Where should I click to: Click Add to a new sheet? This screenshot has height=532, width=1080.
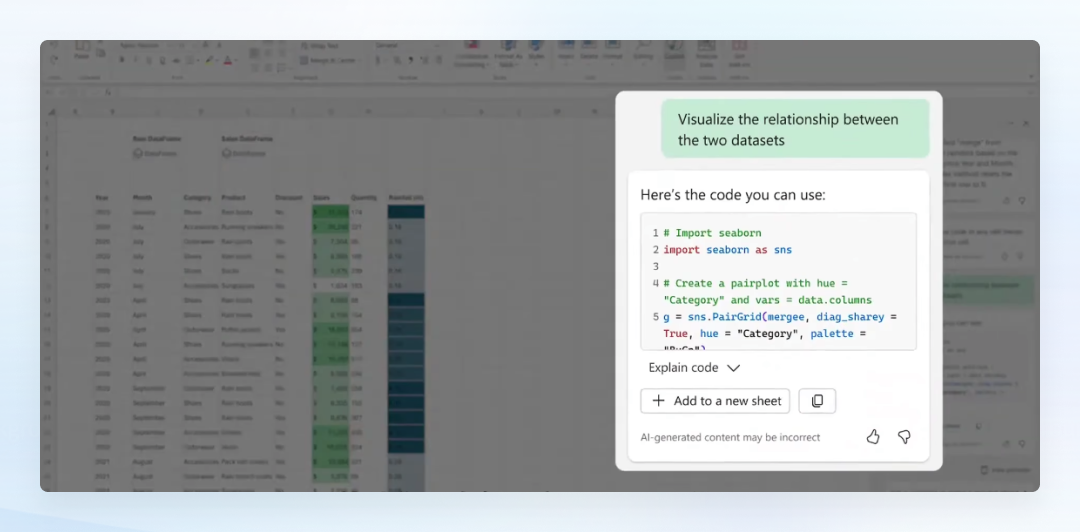point(715,401)
